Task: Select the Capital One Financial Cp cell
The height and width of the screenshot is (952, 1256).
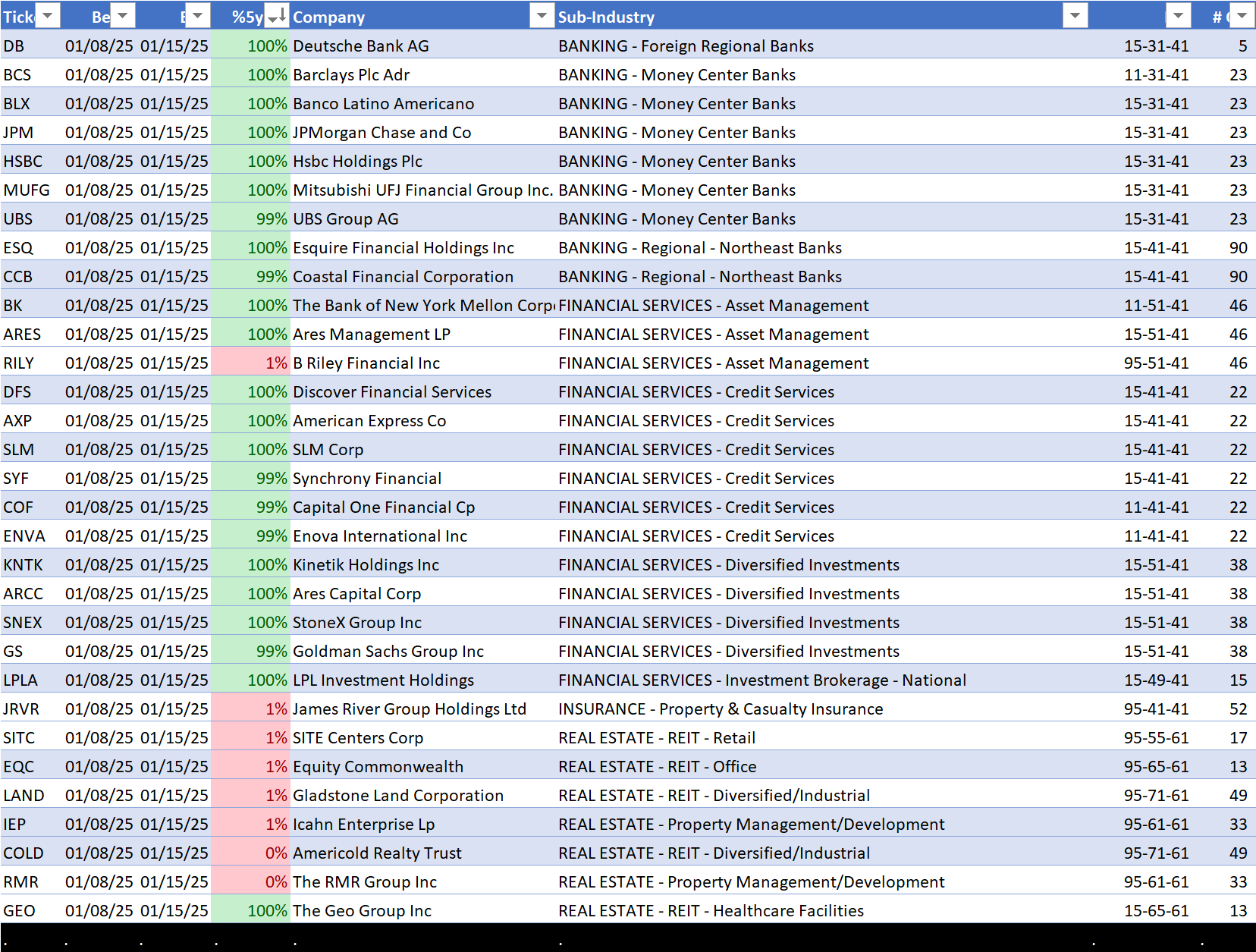Action: [x=423, y=507]
